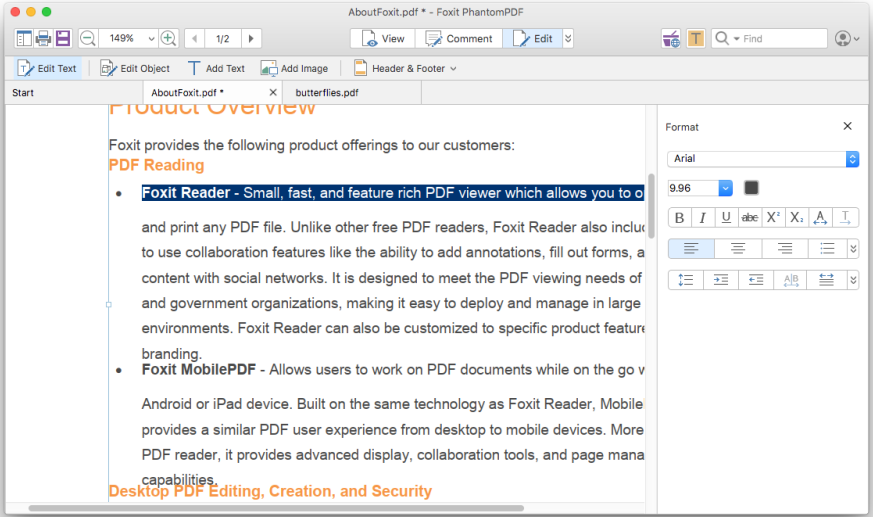Select the Add Text tool
Image resolution: width=873 pixels, height=517 pixels.
[216, 68]
